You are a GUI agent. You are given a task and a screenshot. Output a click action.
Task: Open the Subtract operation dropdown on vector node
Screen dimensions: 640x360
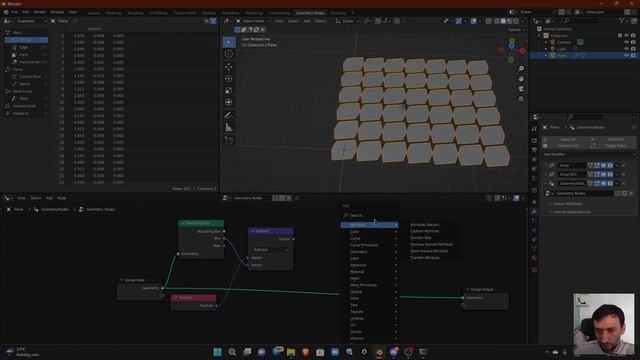click(x=271, y=249)
